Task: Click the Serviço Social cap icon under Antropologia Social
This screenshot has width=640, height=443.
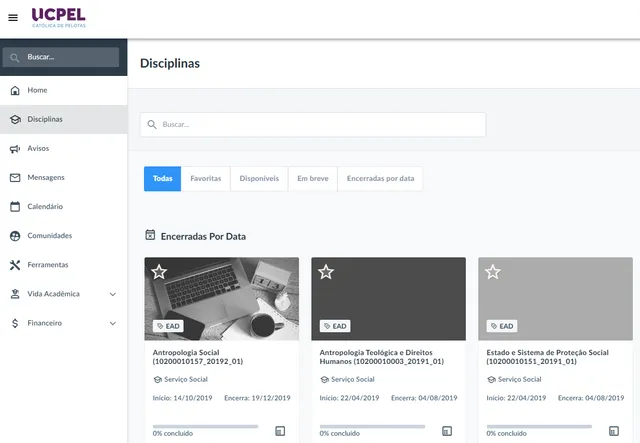Action: pos(158,380)
